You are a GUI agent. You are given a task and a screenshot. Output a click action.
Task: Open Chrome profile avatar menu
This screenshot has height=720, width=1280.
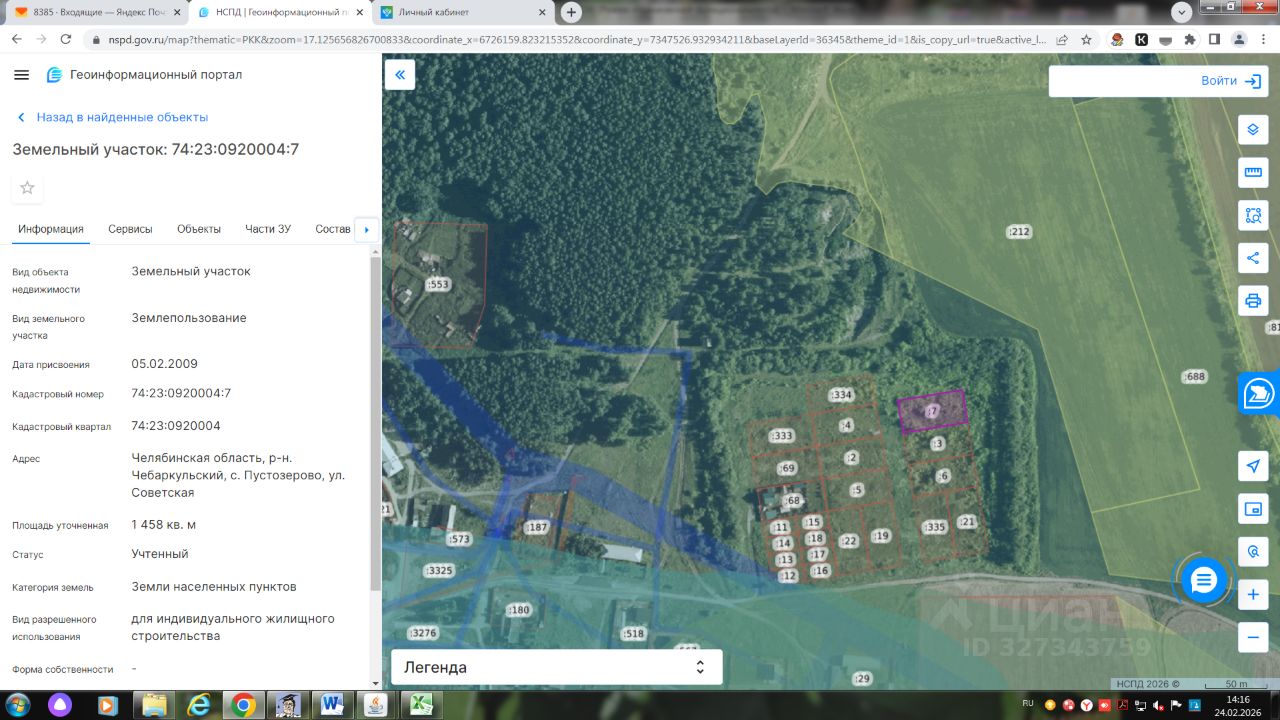point(1239,39)
